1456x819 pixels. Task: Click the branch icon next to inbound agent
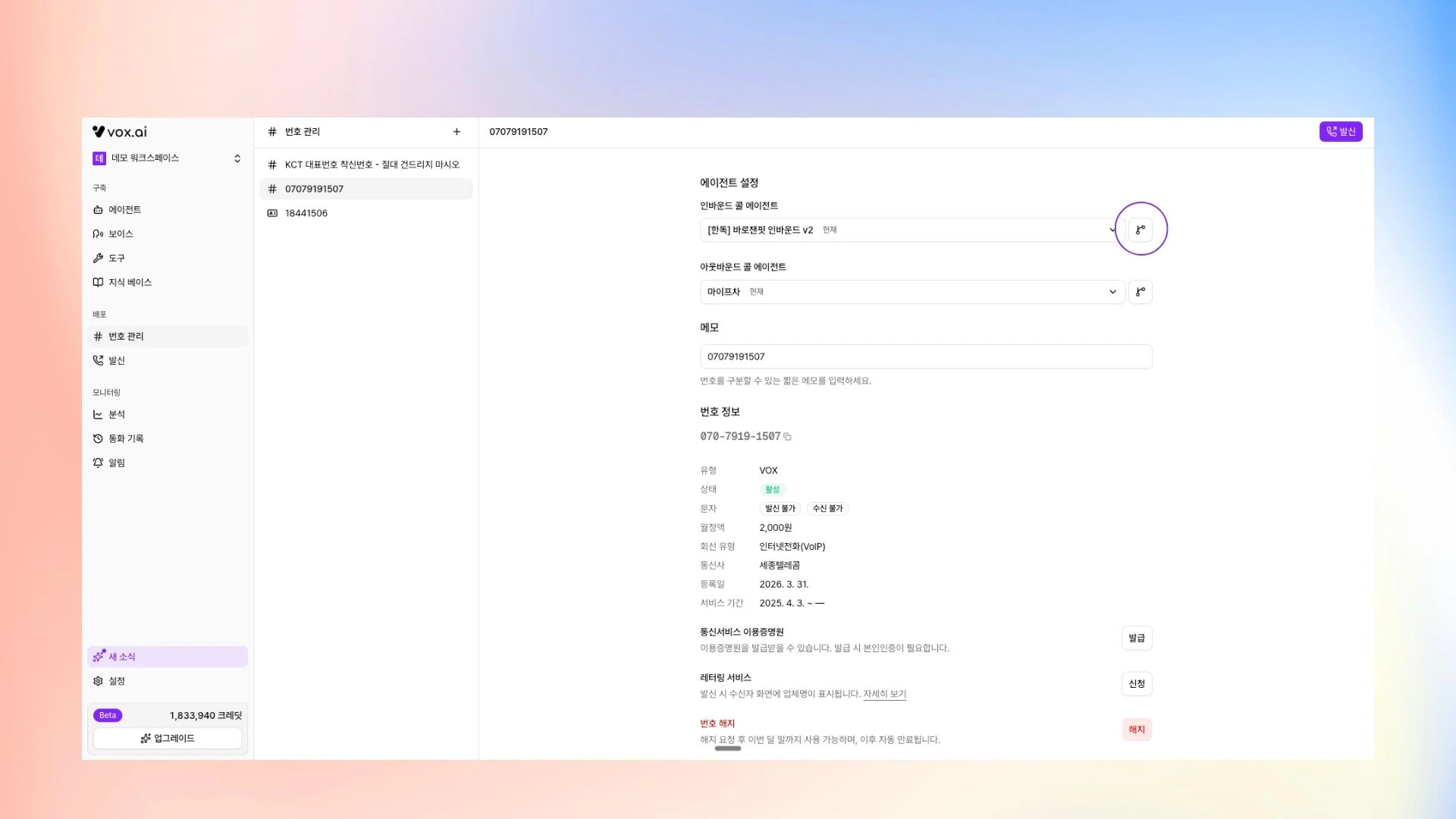(x=1141, y=230)
